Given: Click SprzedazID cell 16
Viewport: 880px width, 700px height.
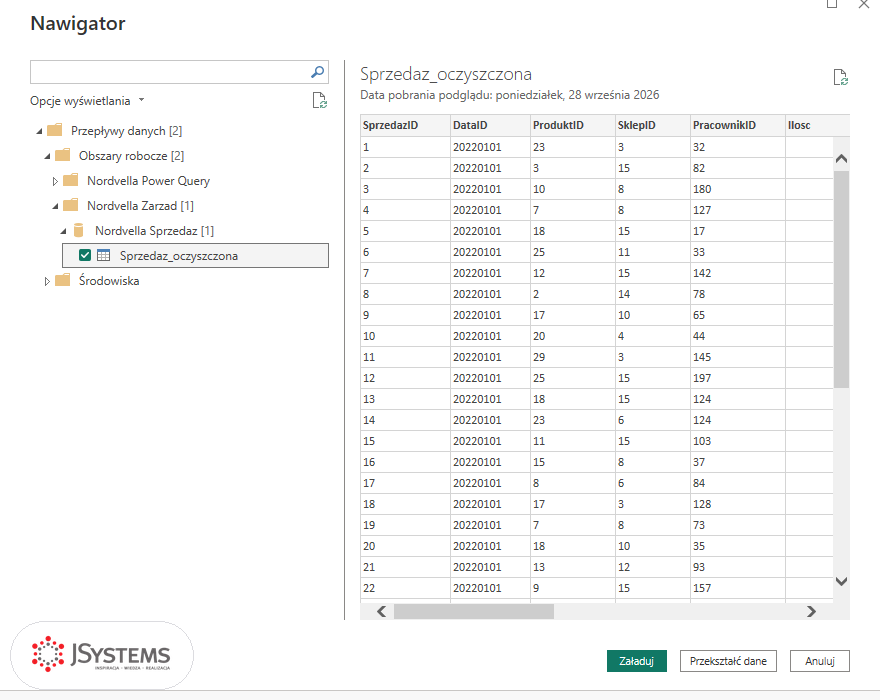Looking at the screenshot, I should click(405, 462).
